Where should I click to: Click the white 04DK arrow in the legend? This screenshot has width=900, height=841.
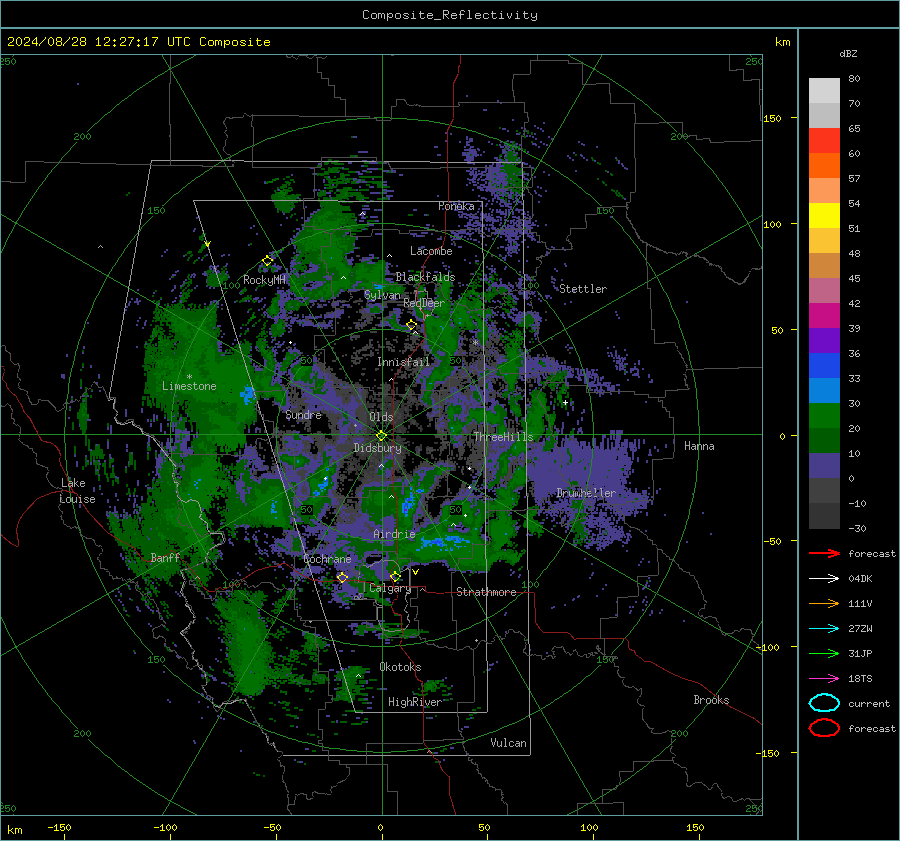click(x=824, y=579)
